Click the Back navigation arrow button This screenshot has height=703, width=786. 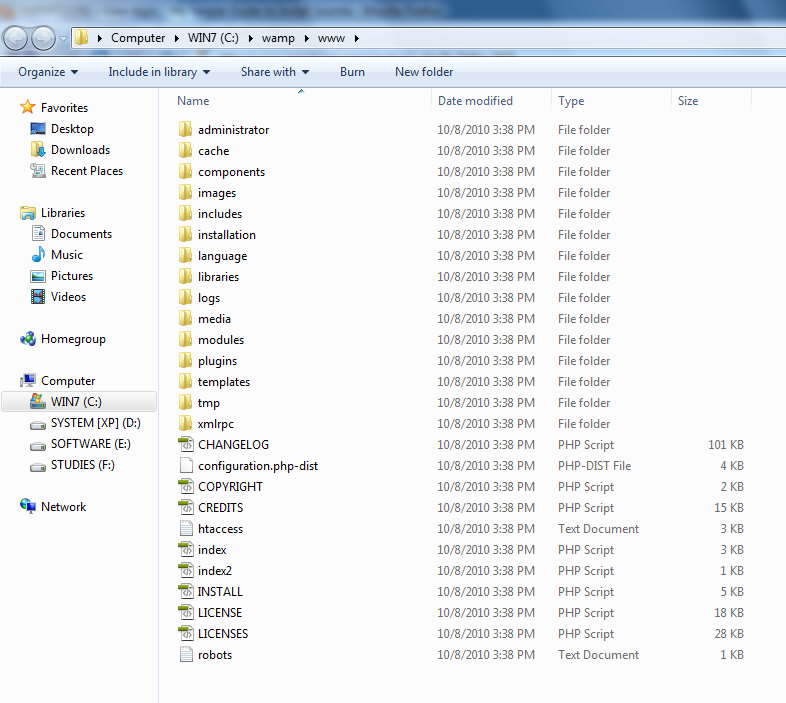(x=17, y=38)
